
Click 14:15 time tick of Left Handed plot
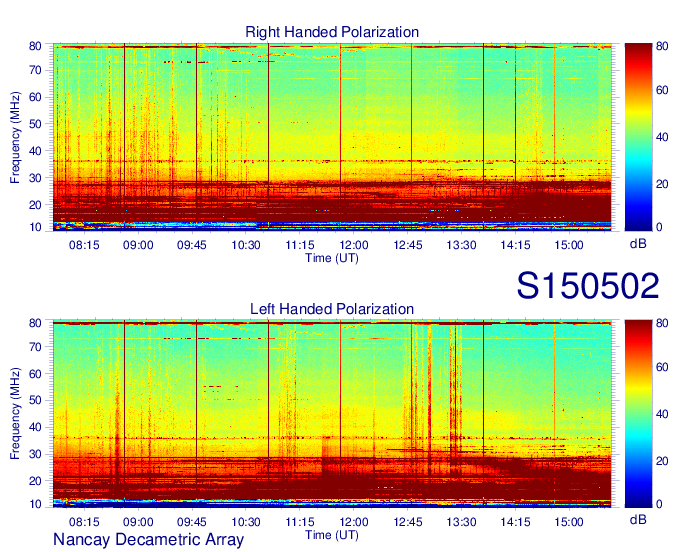tap(515, 522)
